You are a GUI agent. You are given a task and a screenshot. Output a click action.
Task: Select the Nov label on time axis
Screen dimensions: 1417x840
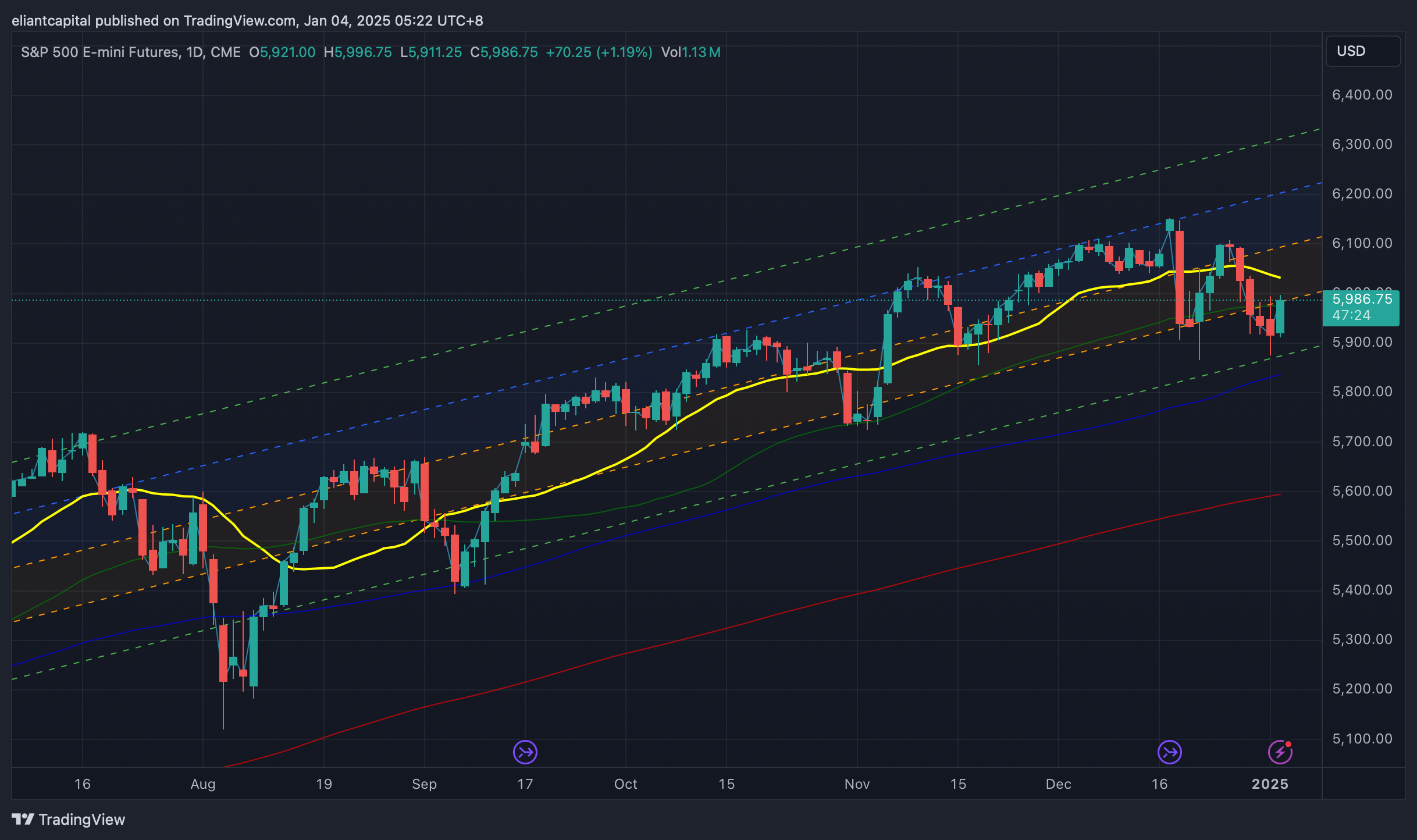(x=857, y=784)
